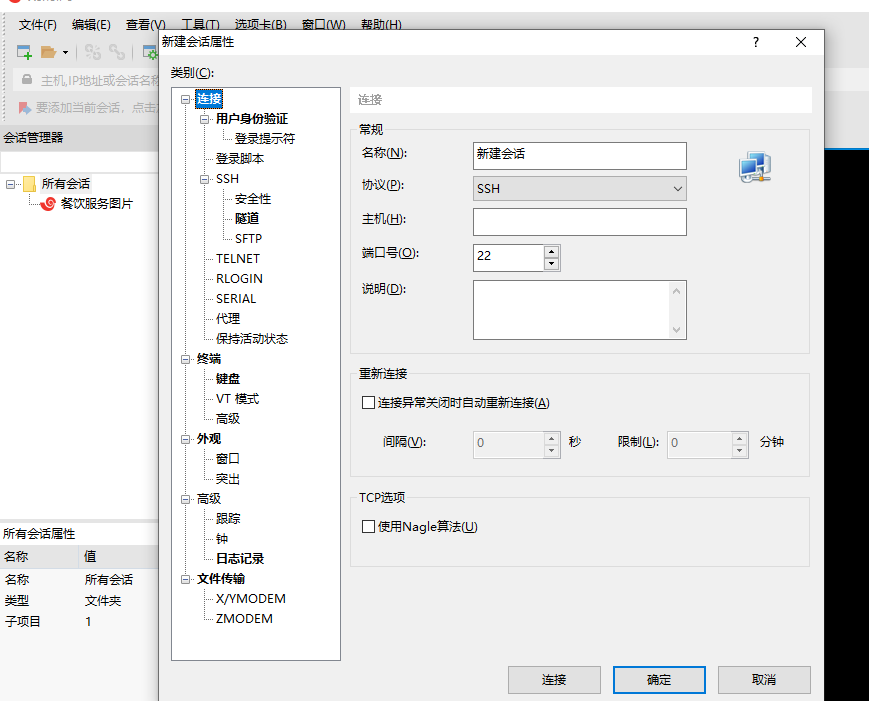Select TELNET in category tree
Viewport: 869px width, 701px height.
pyautogui.click(x=238, y=259)
